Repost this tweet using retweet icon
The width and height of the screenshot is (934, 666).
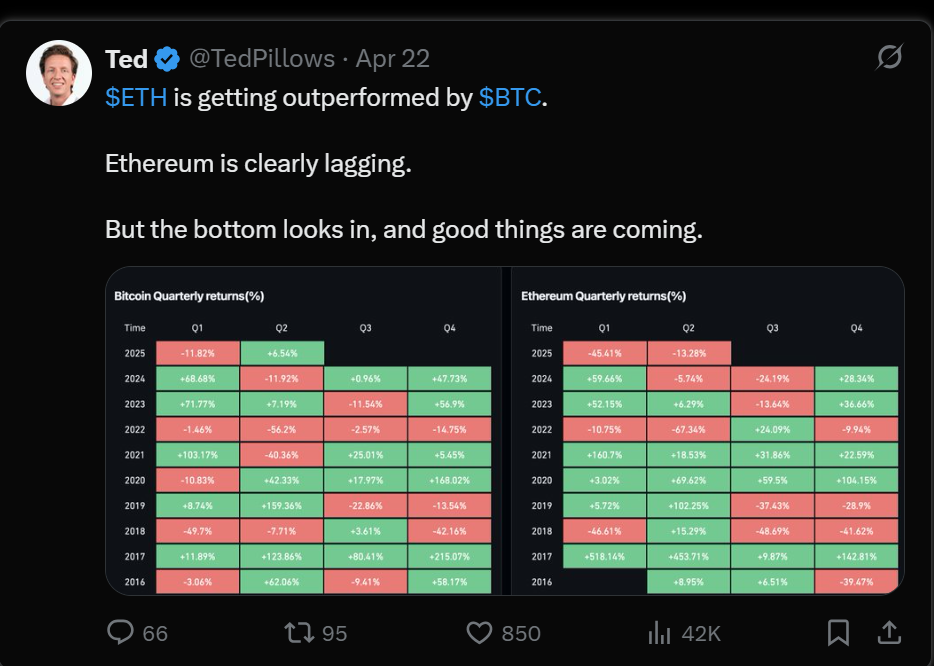298,632
